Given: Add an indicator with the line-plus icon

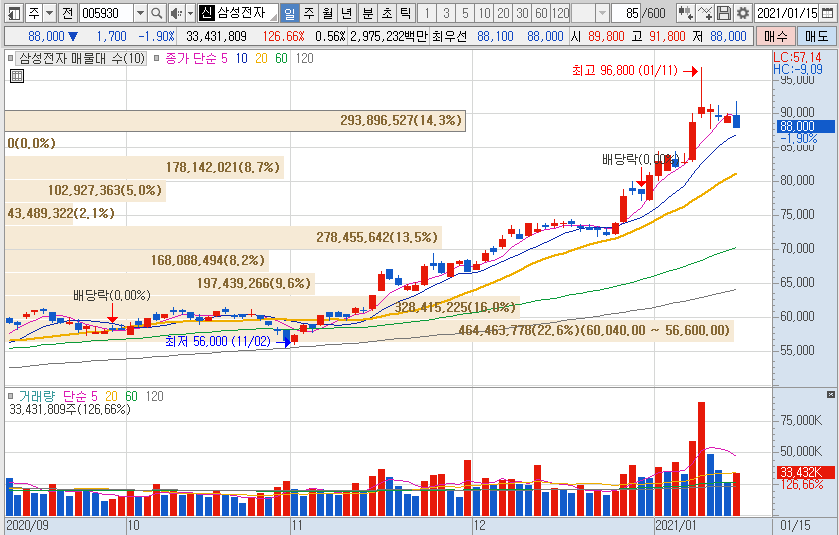Looking at the screenshot, I should point(705,13).
